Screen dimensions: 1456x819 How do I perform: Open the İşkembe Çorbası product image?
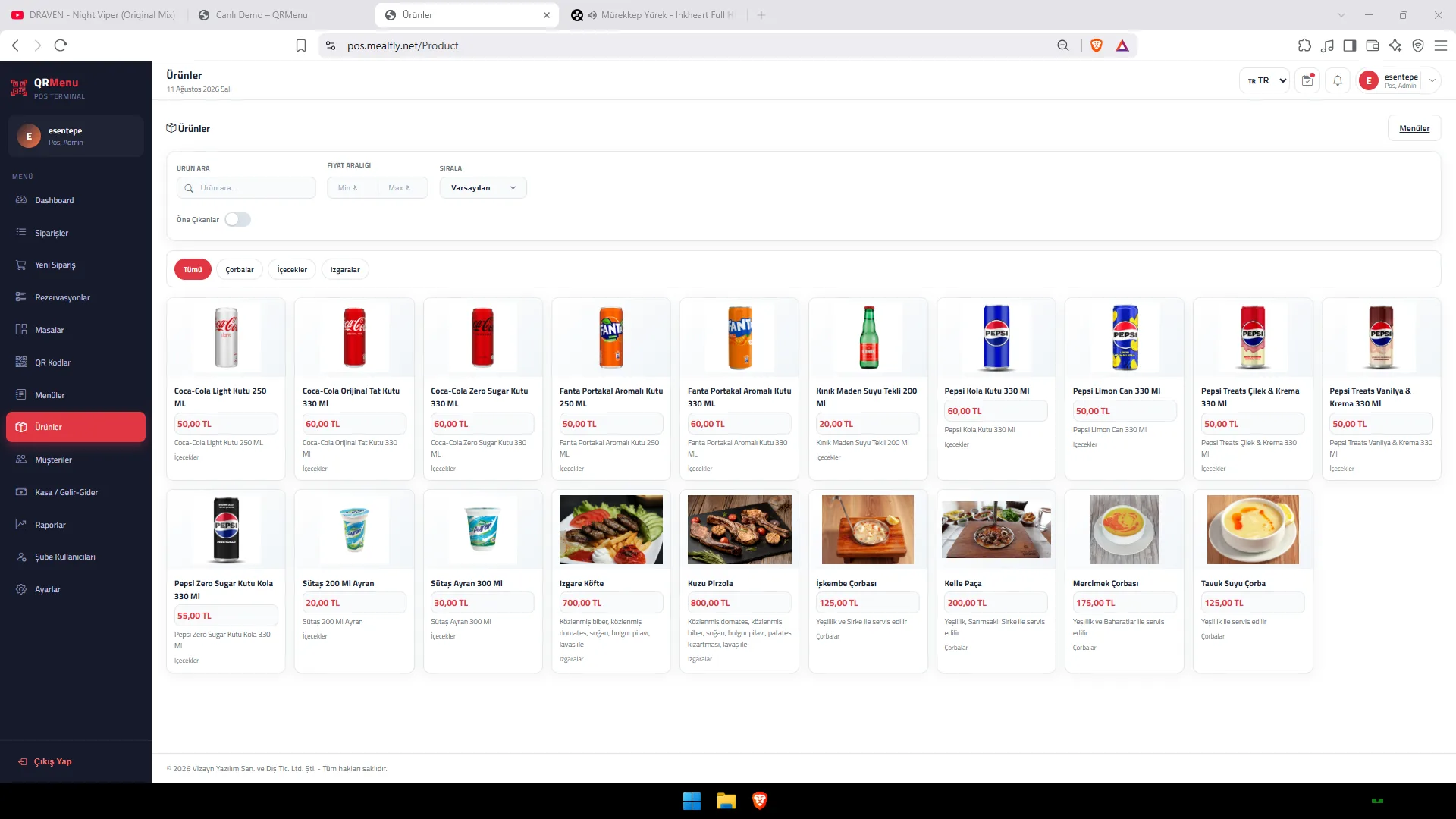pyautogui.click(x=868, y=530)
